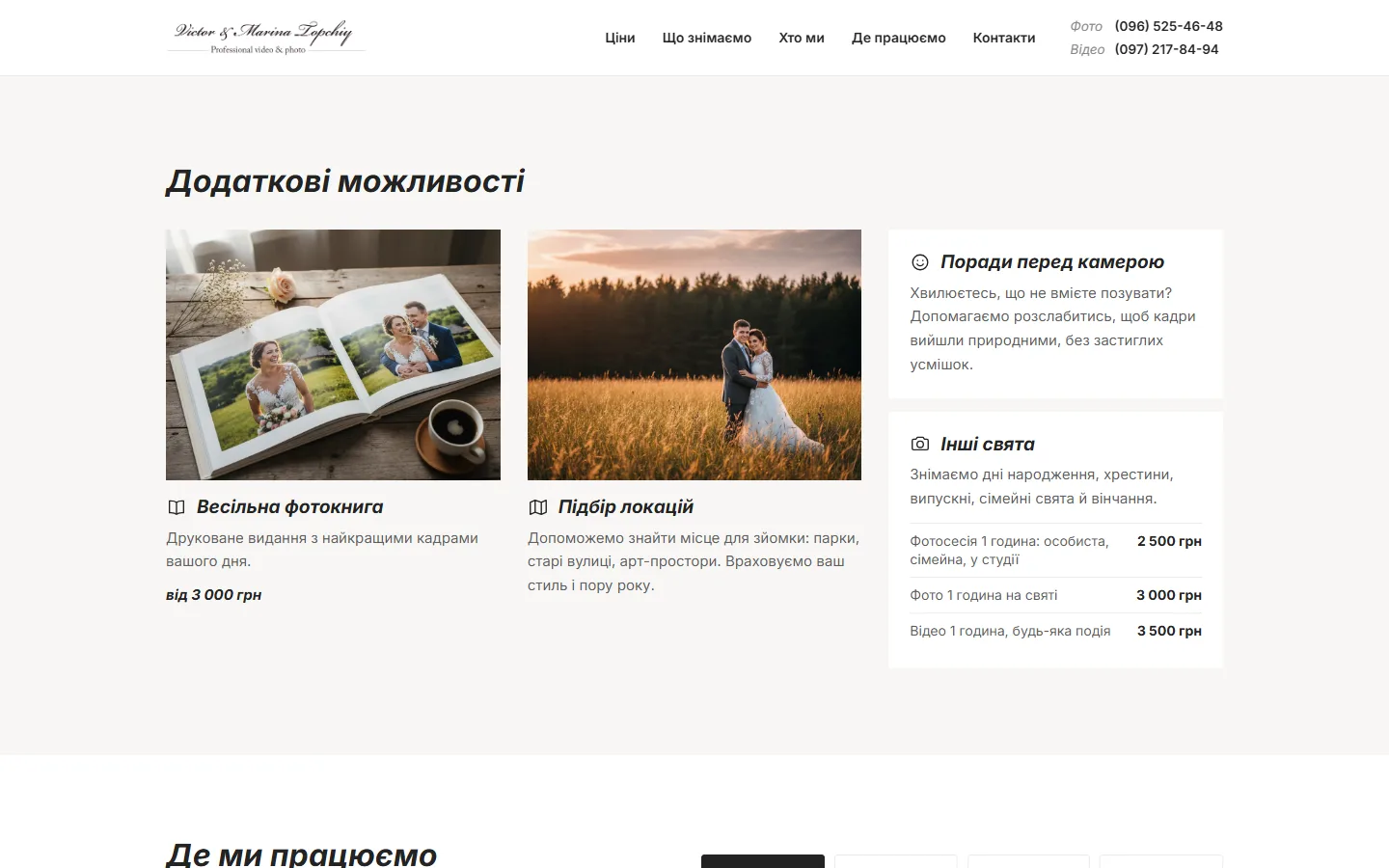
Task: Select the Підбір локацій heading
Action: click(626, 507)
